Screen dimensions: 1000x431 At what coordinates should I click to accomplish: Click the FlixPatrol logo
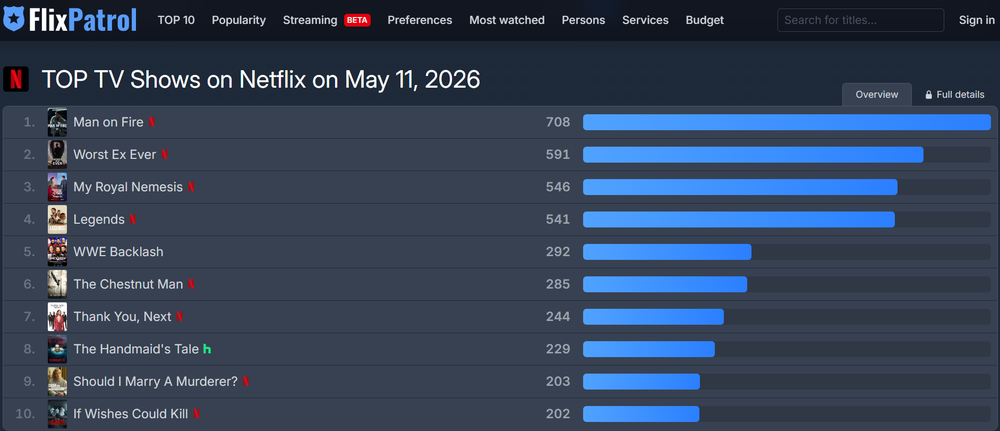pos(70,20)
